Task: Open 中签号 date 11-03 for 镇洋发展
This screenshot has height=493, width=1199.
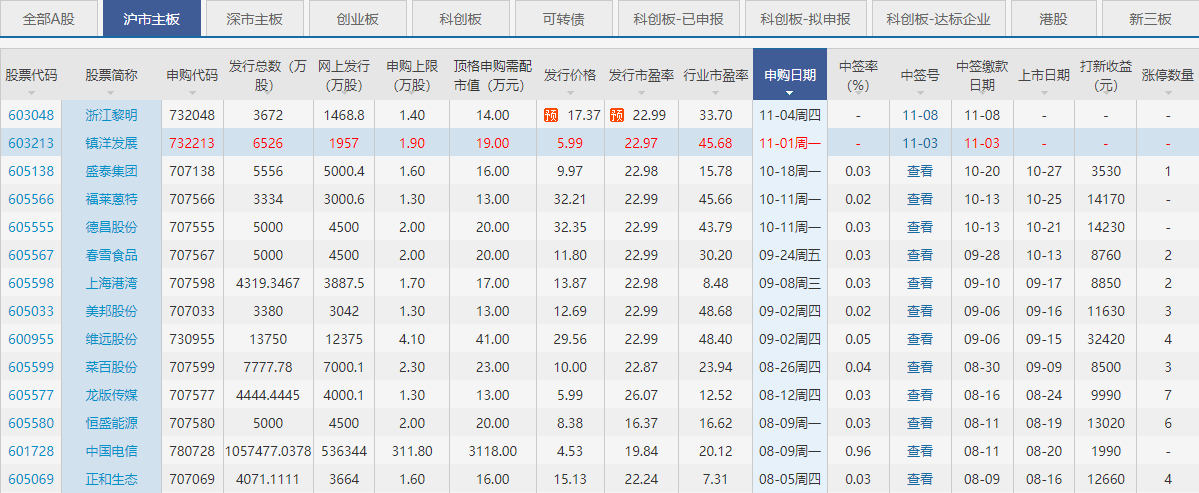Action: click(920, 144)
